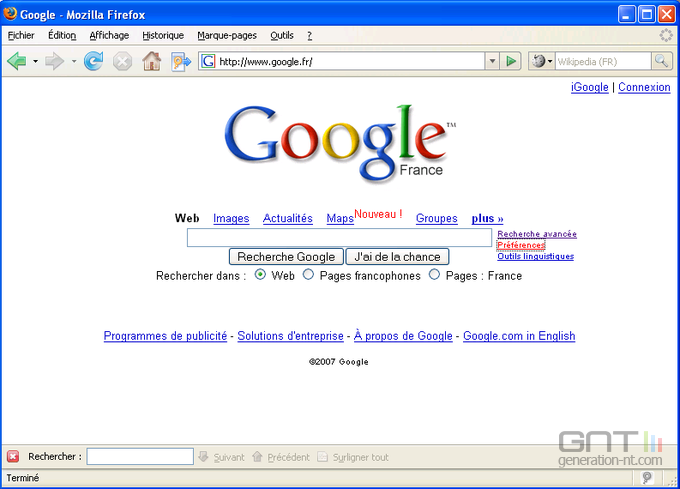
Task: Open the Marque-pages menu
Action: (x=227, y=35)
